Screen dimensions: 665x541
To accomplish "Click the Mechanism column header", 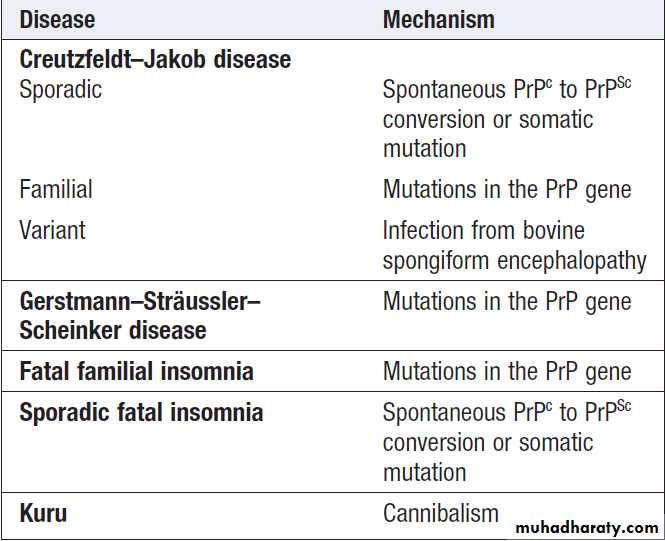I will pos(438,20).
